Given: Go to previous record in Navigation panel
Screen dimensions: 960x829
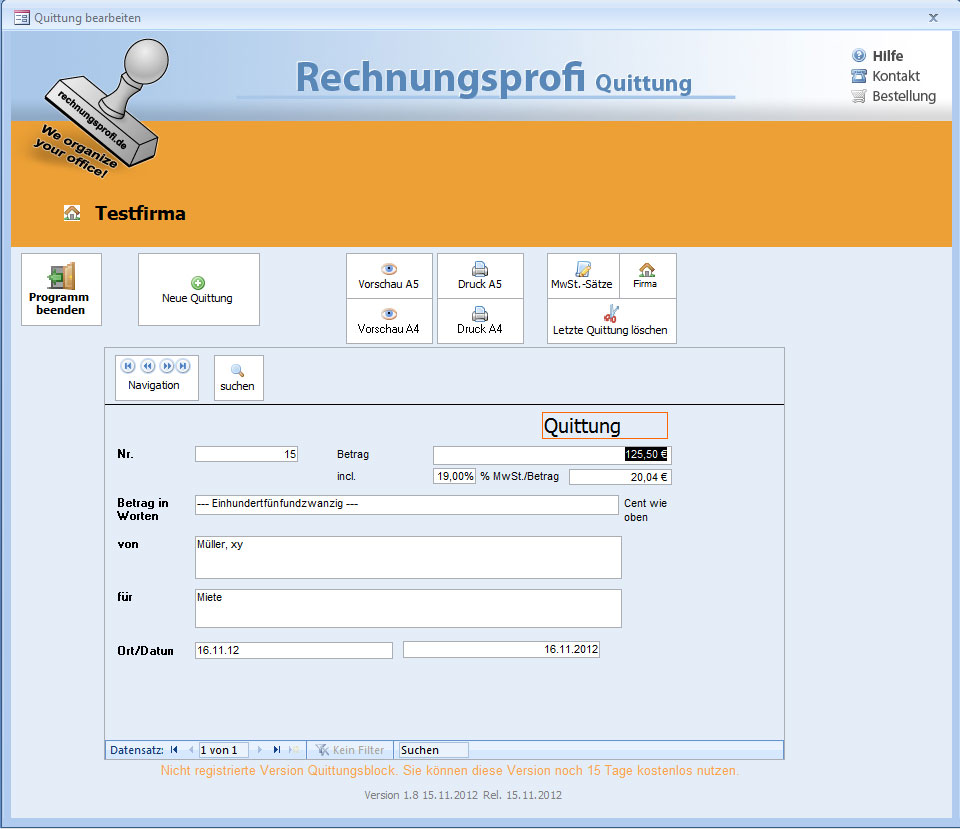Looking at the screenshot, I should pos(148,366).
